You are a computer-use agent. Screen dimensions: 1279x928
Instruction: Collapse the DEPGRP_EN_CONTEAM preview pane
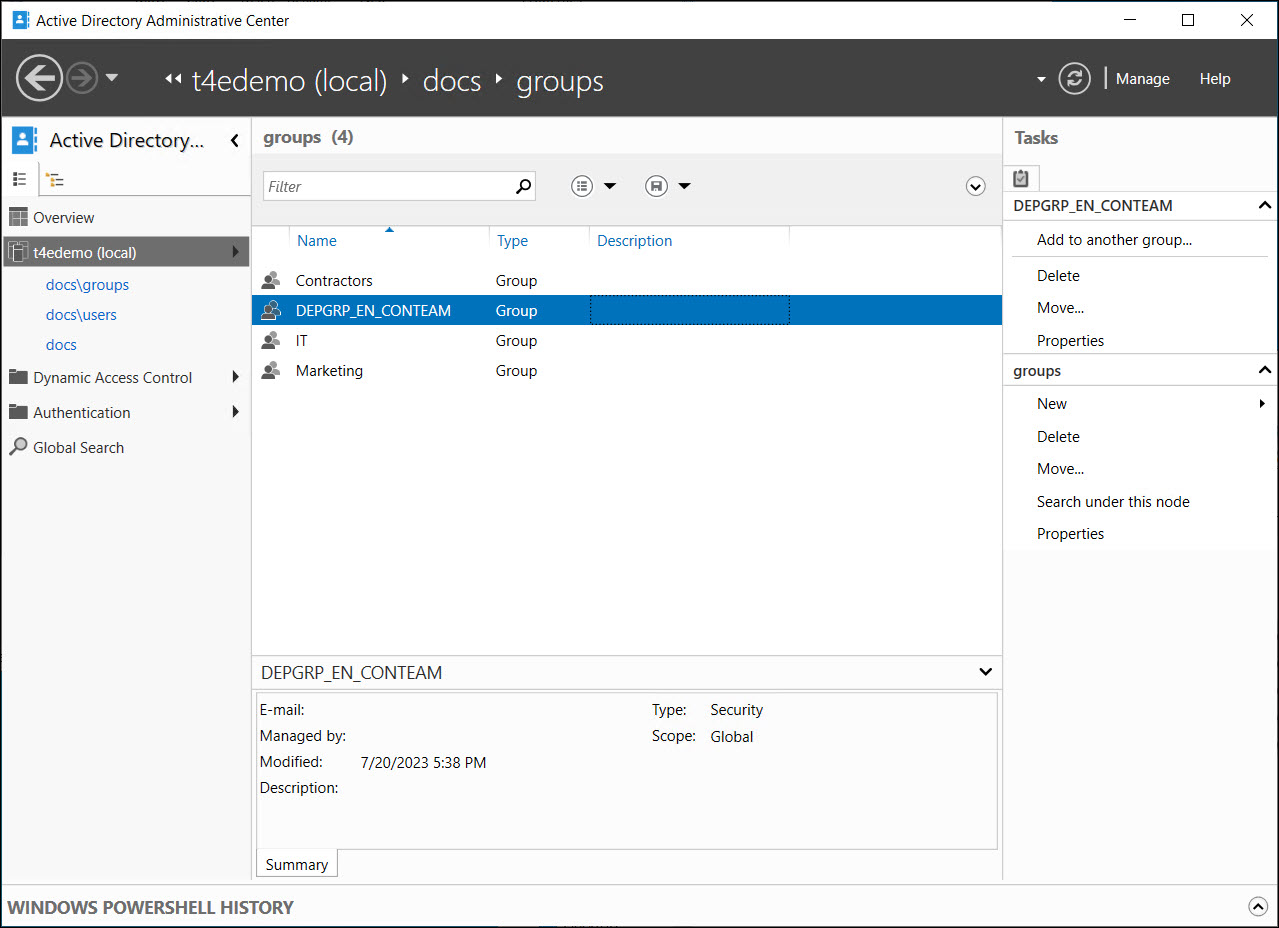(x=985, y=673)
